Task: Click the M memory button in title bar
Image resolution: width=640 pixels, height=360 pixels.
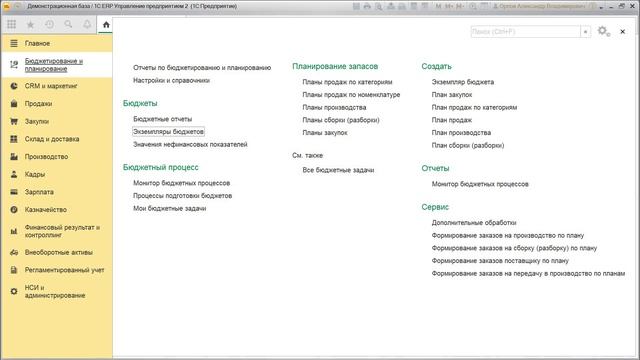Action: [x=438, y=7]
